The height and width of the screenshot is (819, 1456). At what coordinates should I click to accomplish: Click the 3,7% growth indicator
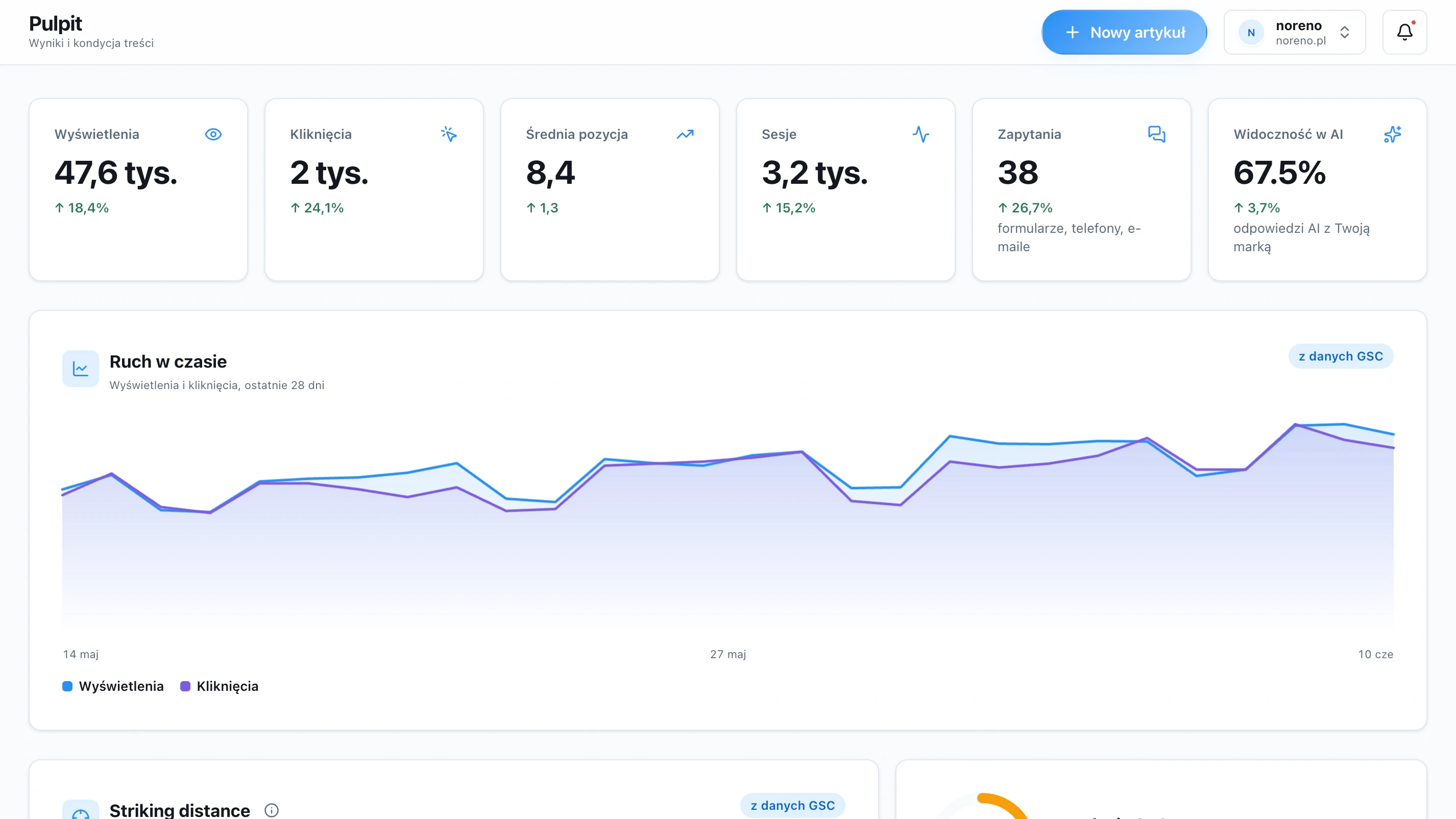pyautogui.click(x=1256, y=208)
